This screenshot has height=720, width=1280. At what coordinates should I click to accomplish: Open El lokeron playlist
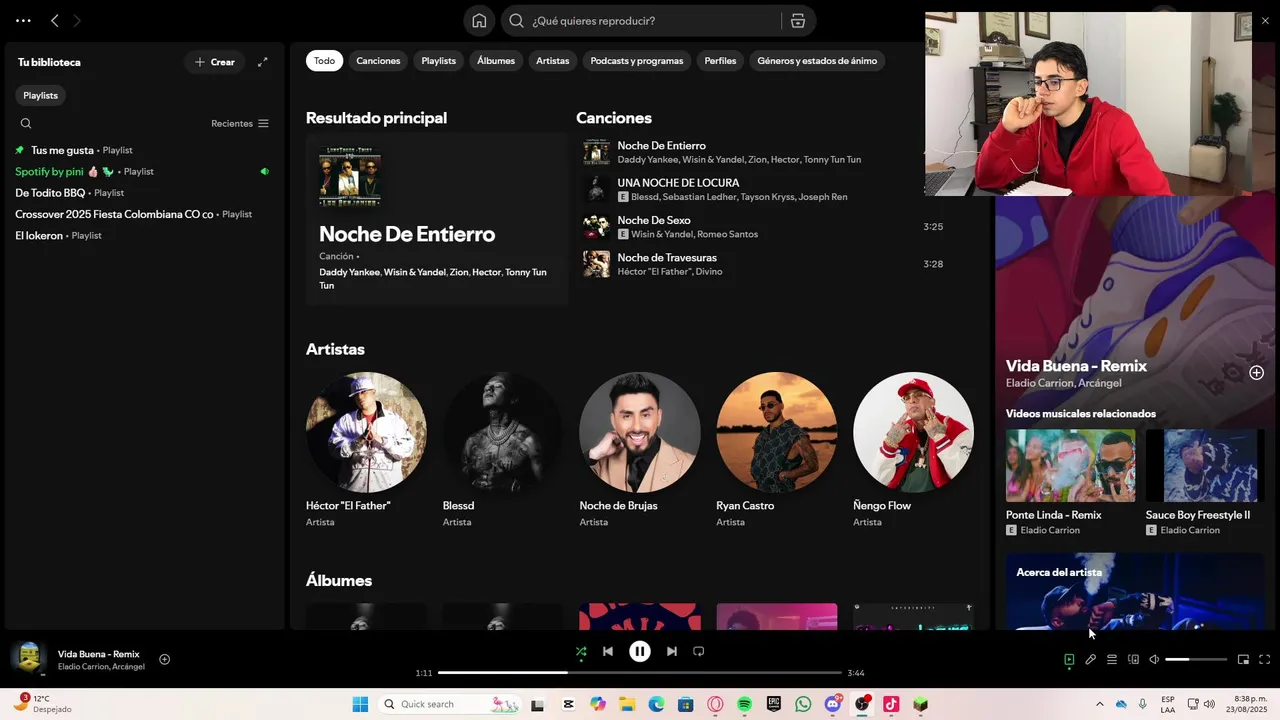143,235
